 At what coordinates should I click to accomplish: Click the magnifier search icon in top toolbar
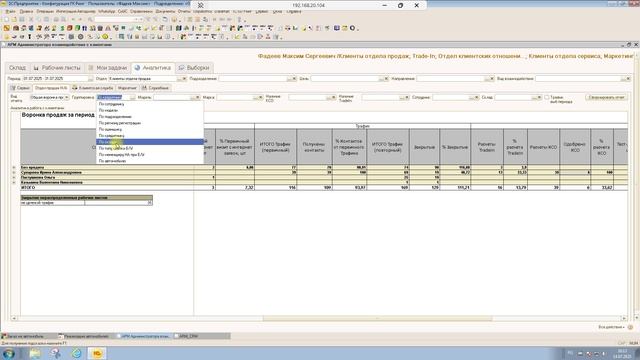pyautogui.click(x=90, y=19)
